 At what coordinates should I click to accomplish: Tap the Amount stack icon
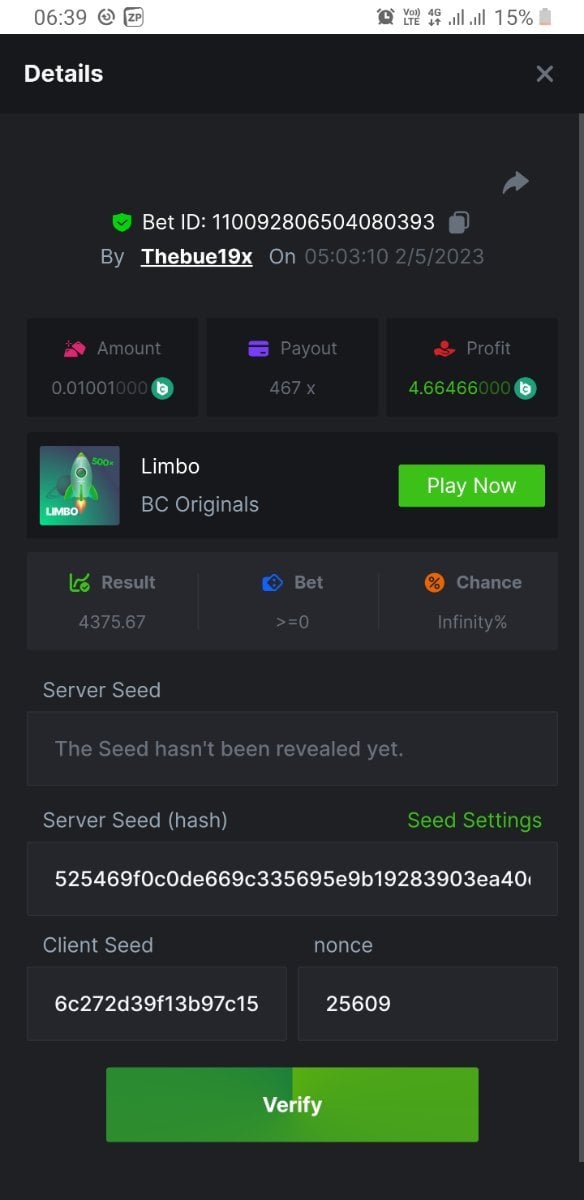click(75, 348)
